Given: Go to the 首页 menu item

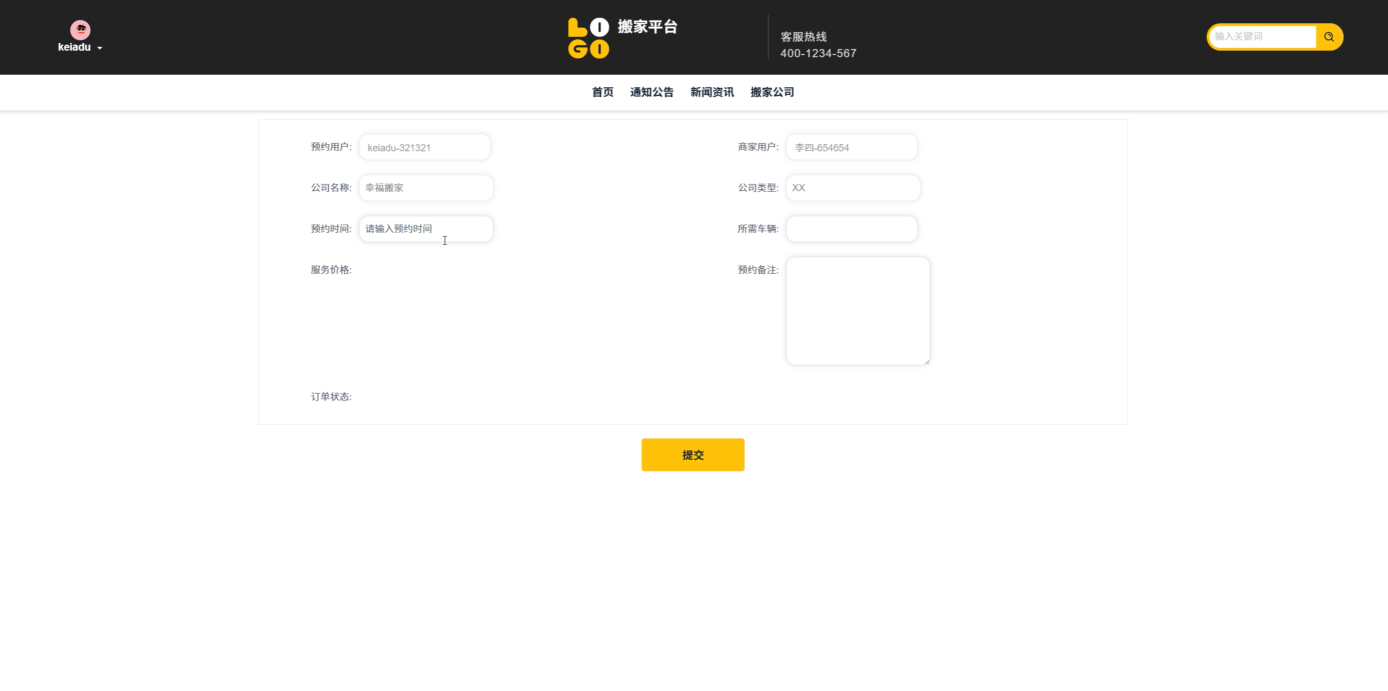Looking at the screenshot, I should point(603,92).
